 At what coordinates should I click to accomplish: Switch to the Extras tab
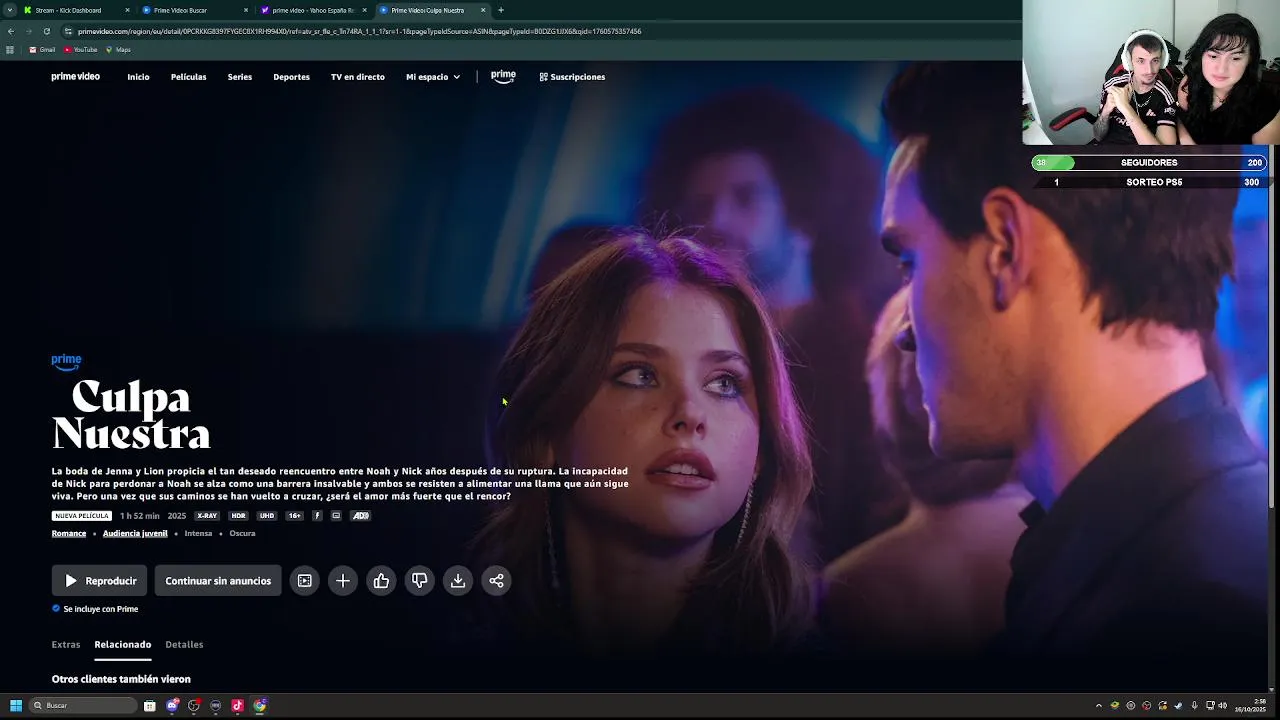66,645
